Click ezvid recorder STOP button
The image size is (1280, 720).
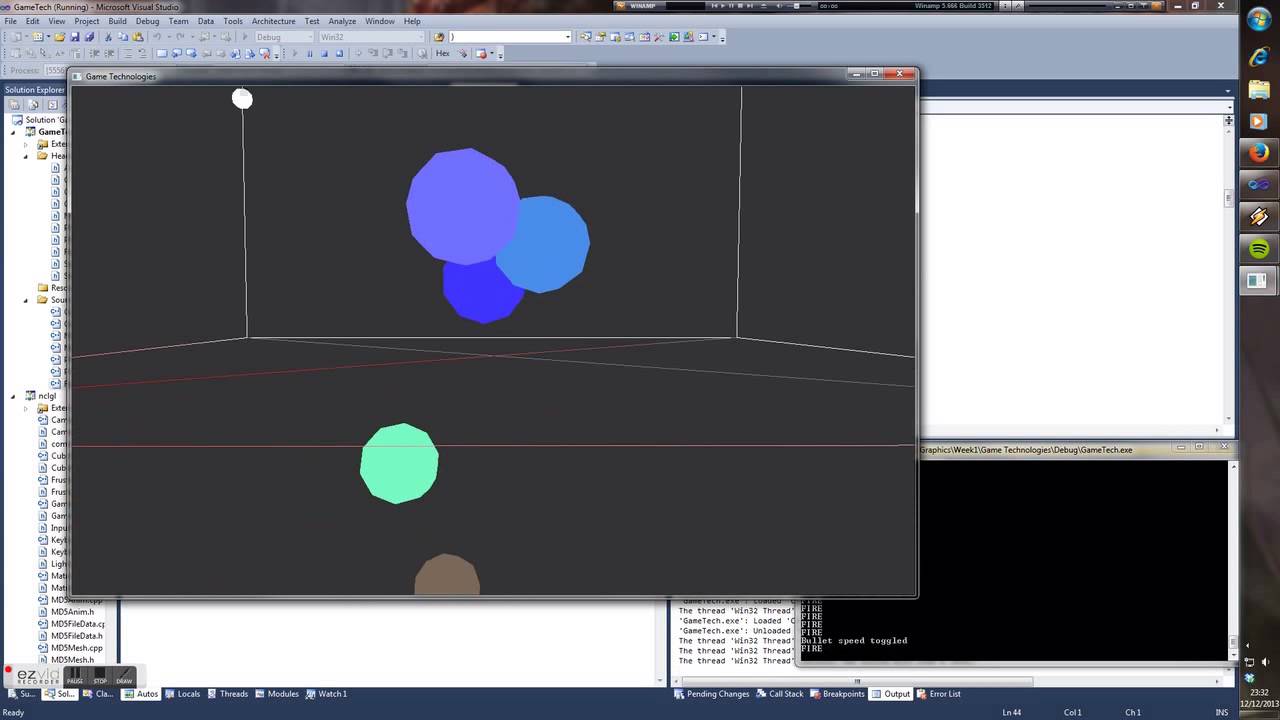pos(99,676)
